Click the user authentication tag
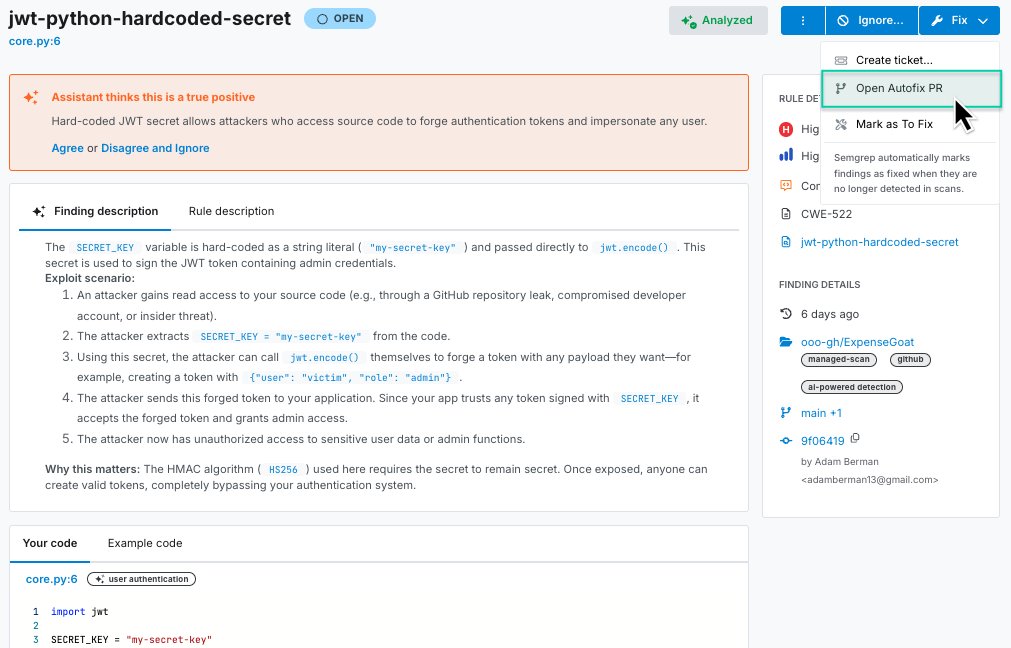Image resolution: width=1011 pixels, height=648 pixels. point(141,579)
